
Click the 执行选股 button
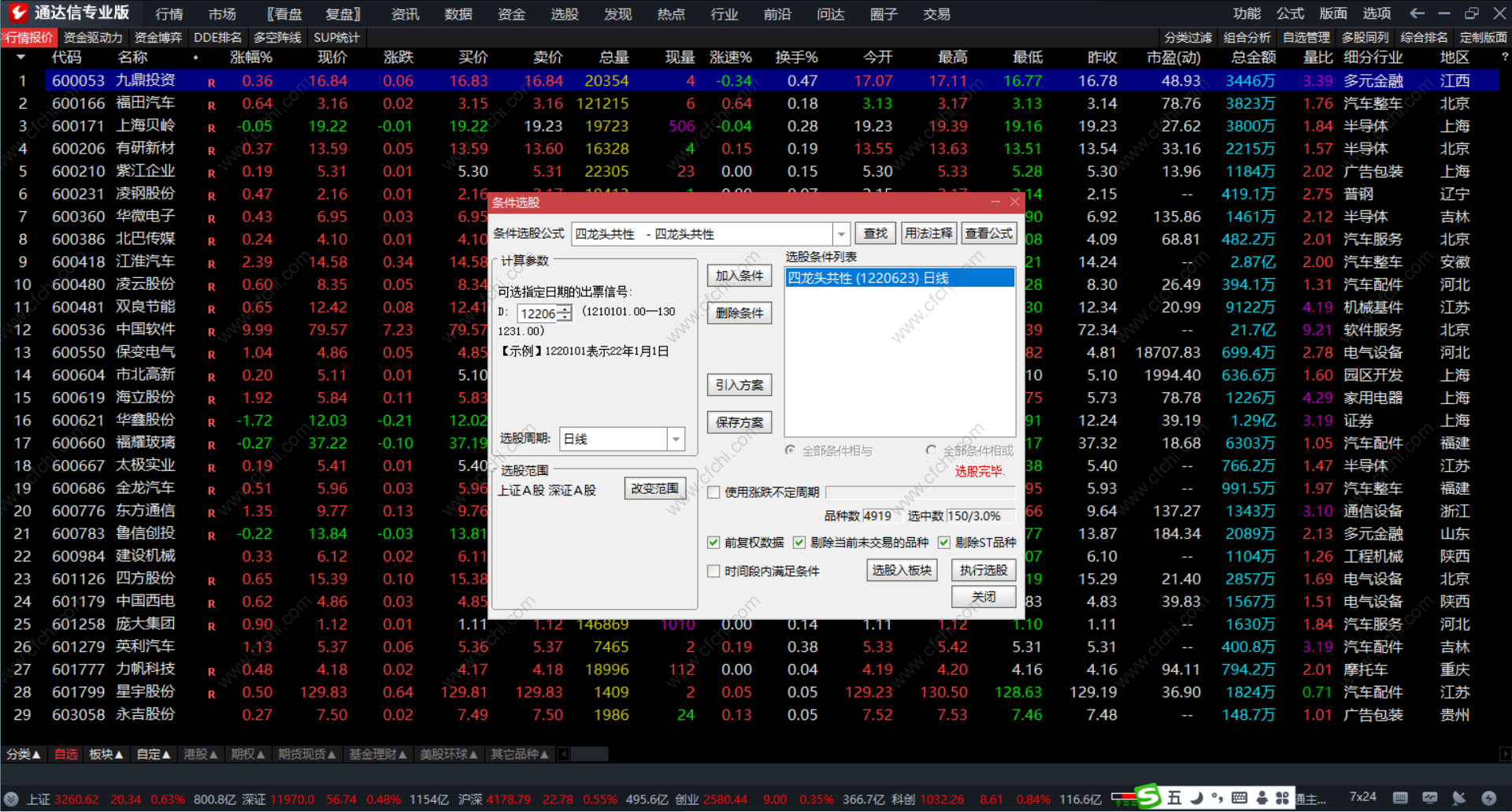pos(984,570)
